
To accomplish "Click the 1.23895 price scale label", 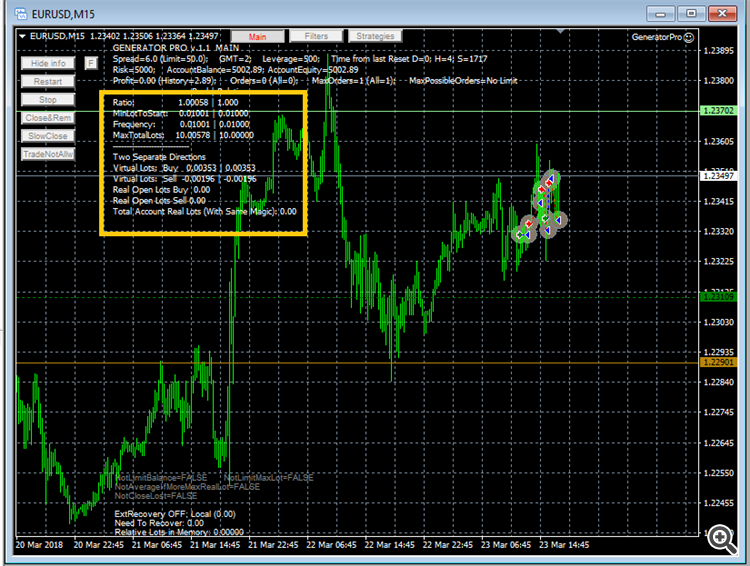I will tap(718, 51).
